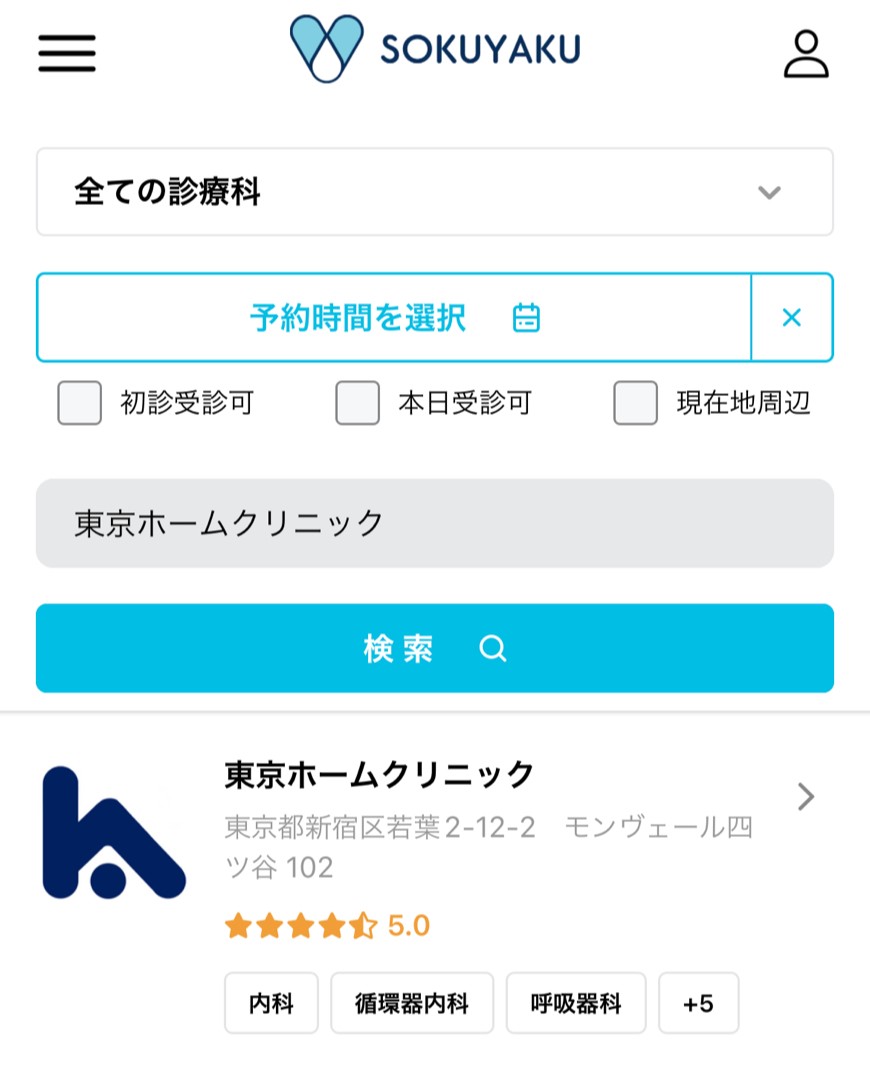
Task: Click the calendar icon beside 予約時間を選択
Action: pyautogui.click(x=526, y=318)
